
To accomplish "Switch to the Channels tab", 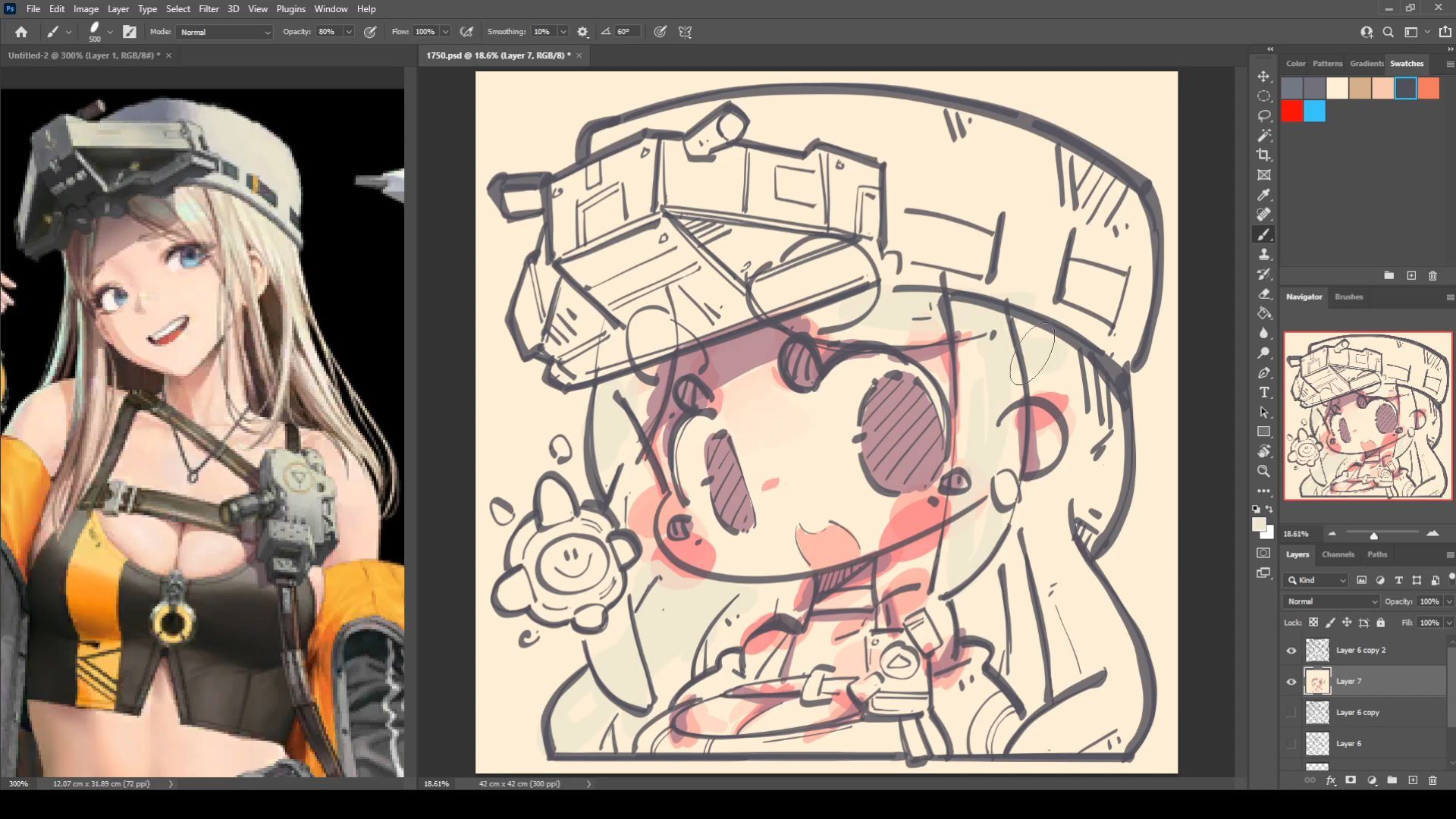I will point(1338,554).
